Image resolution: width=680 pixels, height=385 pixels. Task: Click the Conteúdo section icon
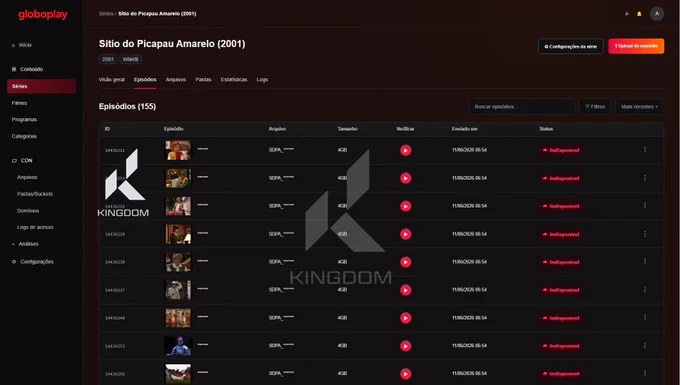coord(14,69)
